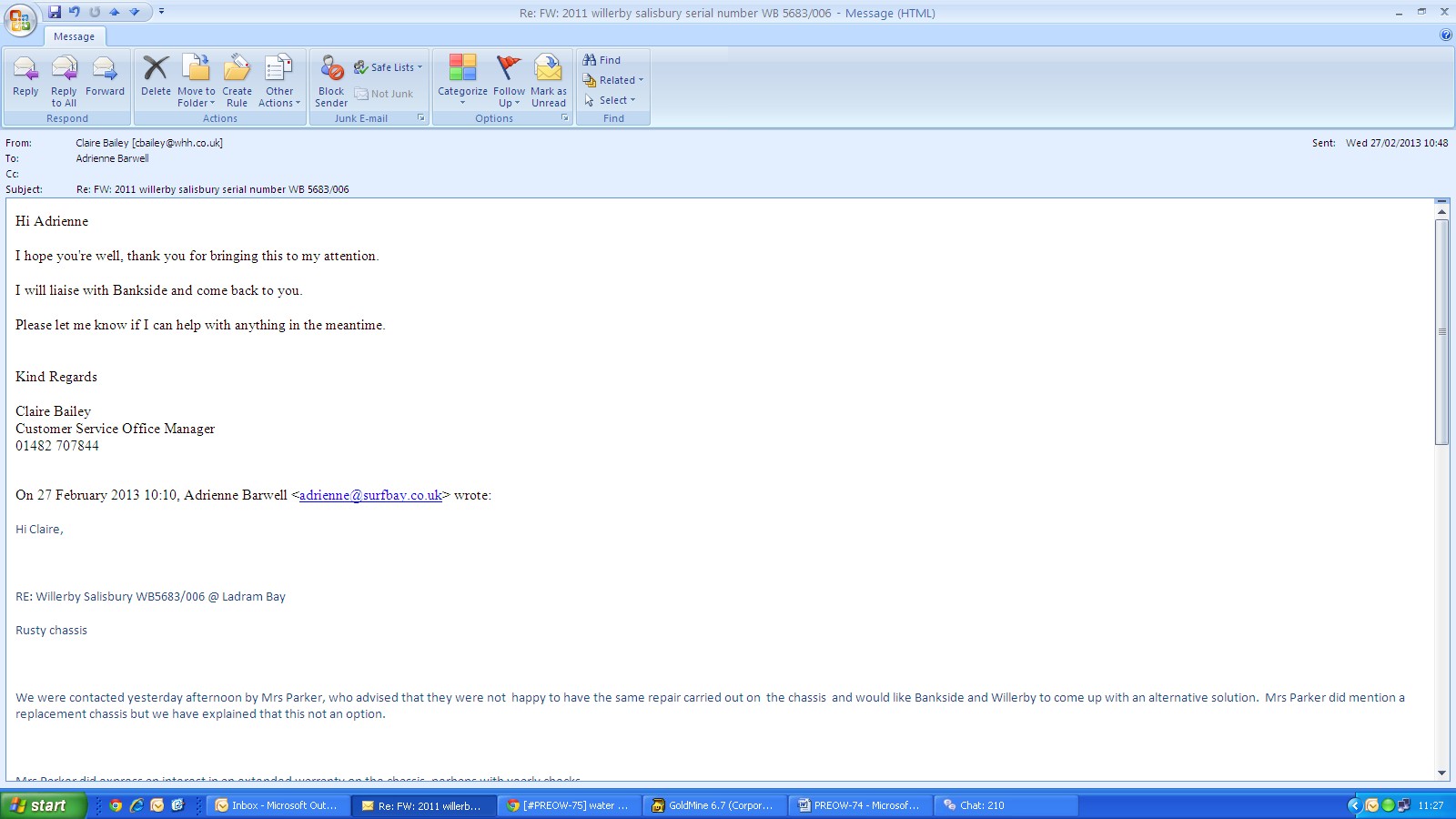Switch to GoldMine 6.7 in taskbar
Screen dimensions: 1456x819
pos(714,805)
